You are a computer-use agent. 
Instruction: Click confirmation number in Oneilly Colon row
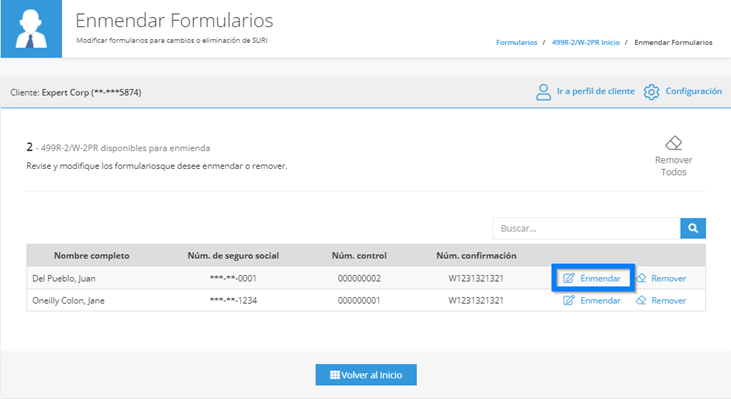(476, 301)
